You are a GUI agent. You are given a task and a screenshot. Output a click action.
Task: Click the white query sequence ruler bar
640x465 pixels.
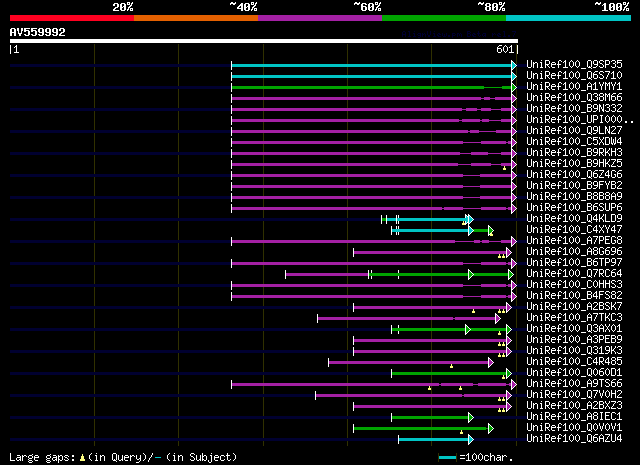pyautogui.click(x=264, y=41)
